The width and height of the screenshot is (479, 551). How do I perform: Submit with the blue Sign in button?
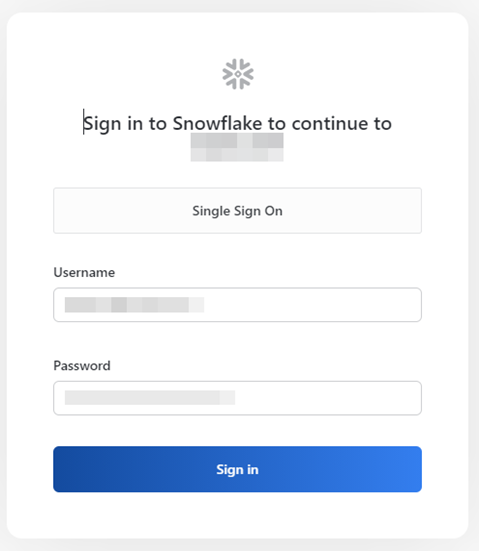238,469
